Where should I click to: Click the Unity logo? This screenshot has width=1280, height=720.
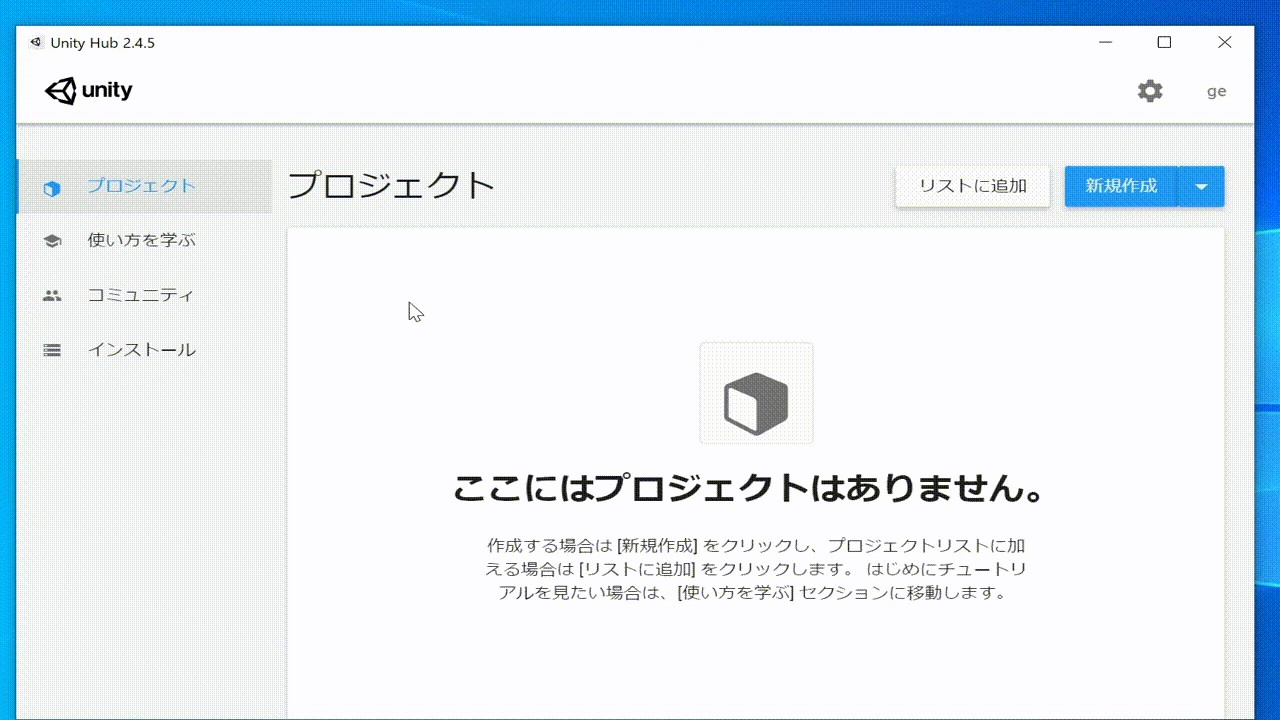click(x=89, y=91)
